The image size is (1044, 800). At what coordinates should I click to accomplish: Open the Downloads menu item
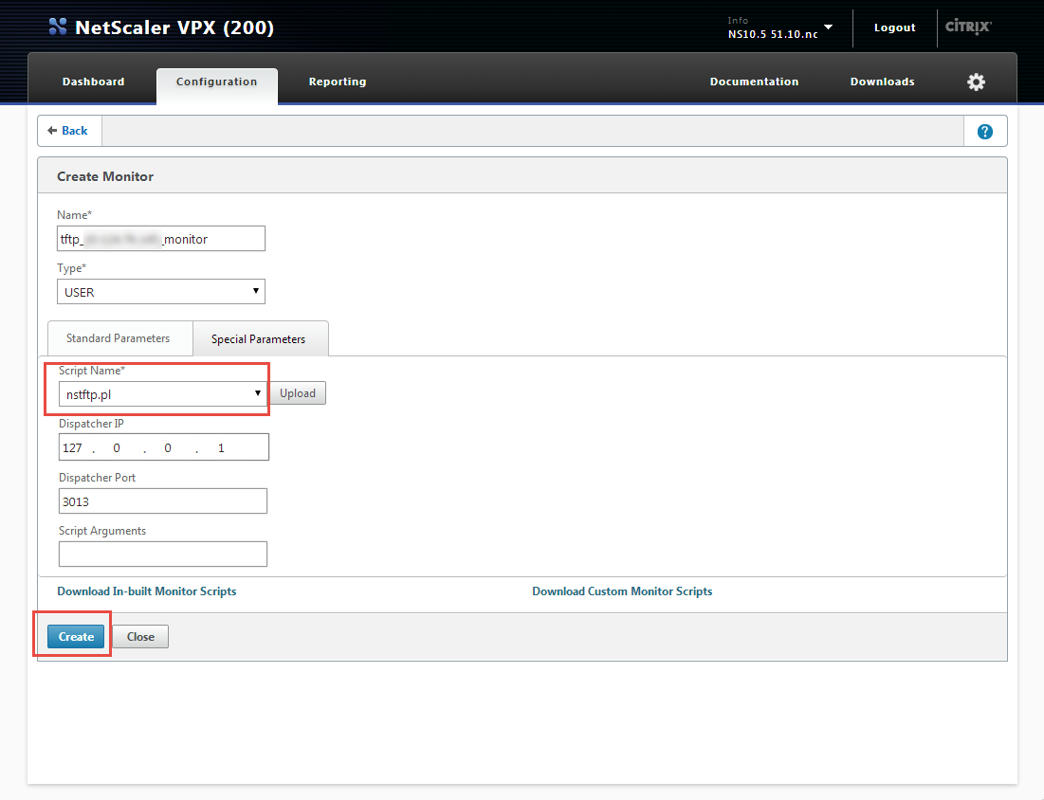(882, 82)
